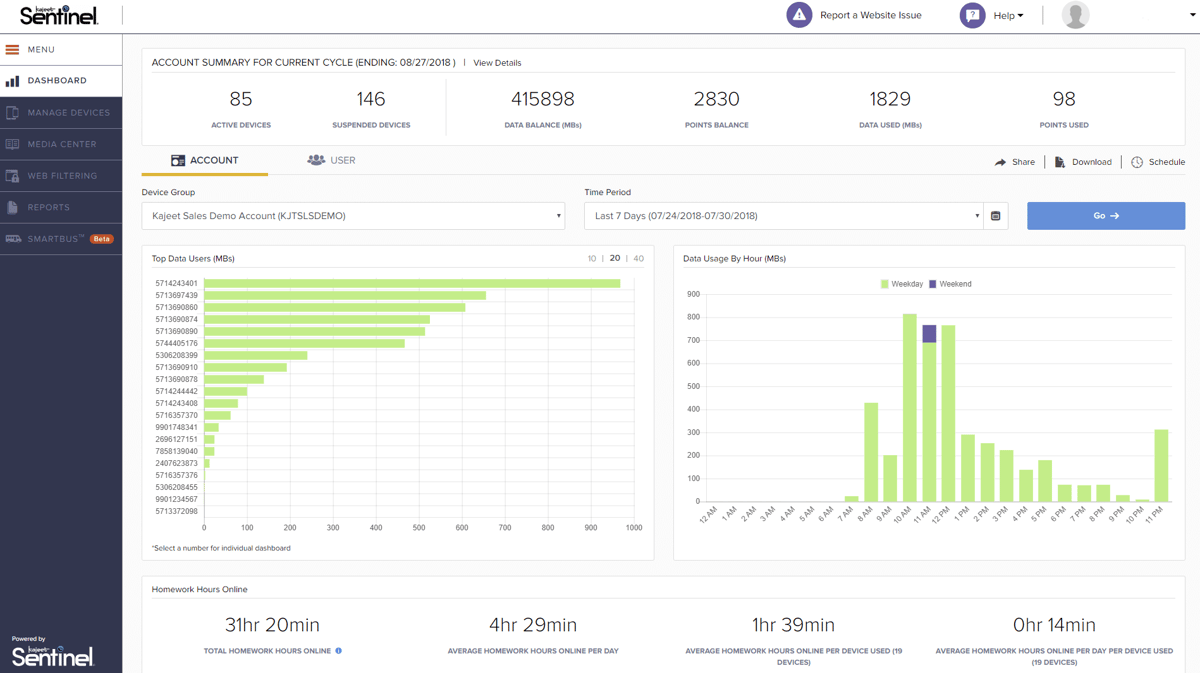The image size is (1200, 673).
Task: Show top 40 data users
Action: coord(638,257)
